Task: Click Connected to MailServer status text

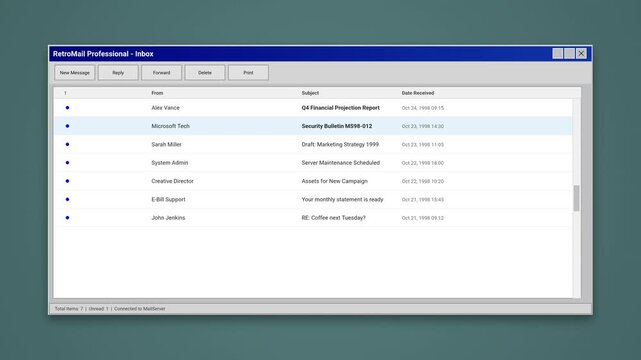Action: click(139, 309)
